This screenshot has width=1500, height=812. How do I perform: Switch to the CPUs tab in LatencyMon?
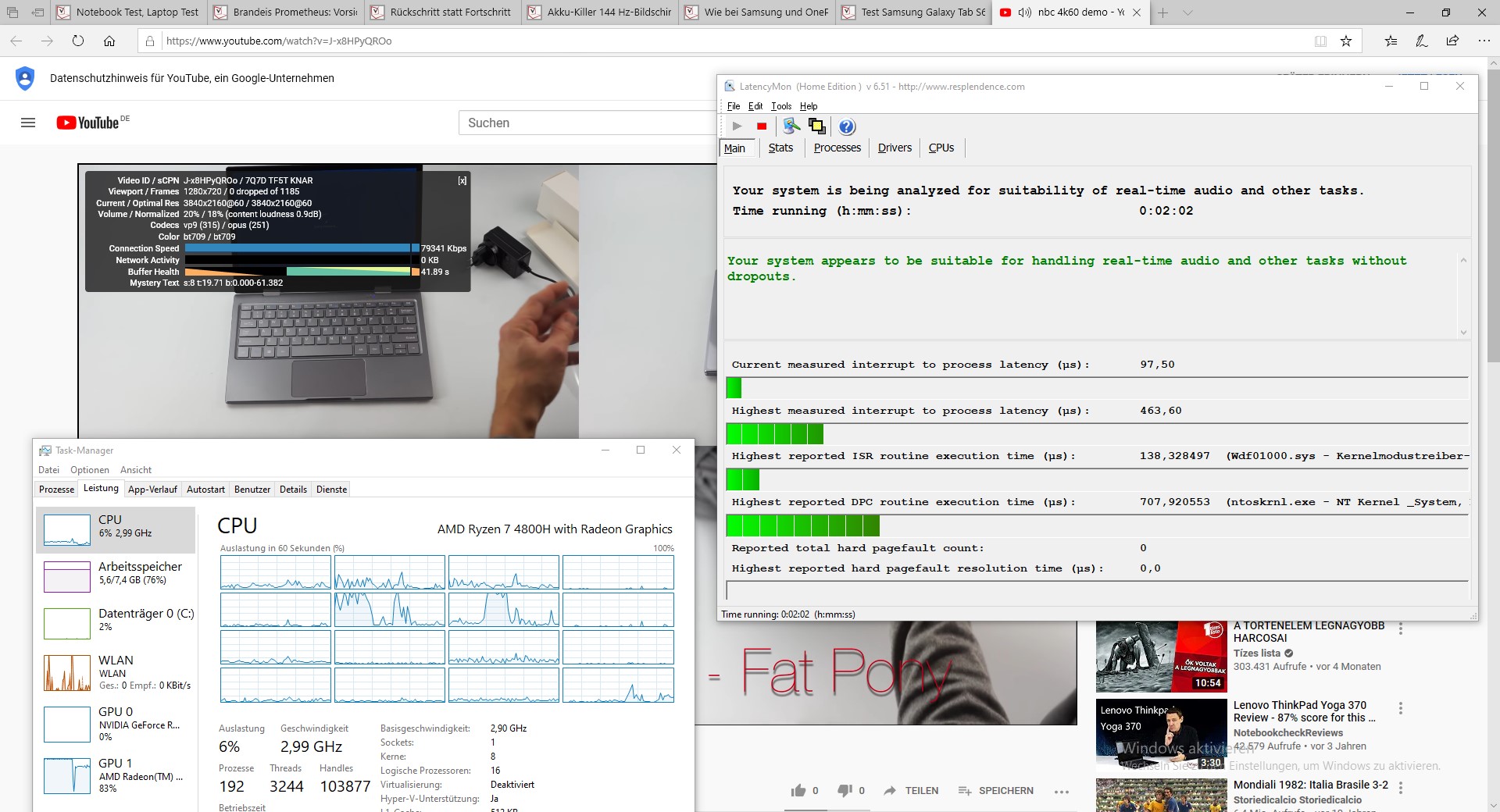pos(941,148)
